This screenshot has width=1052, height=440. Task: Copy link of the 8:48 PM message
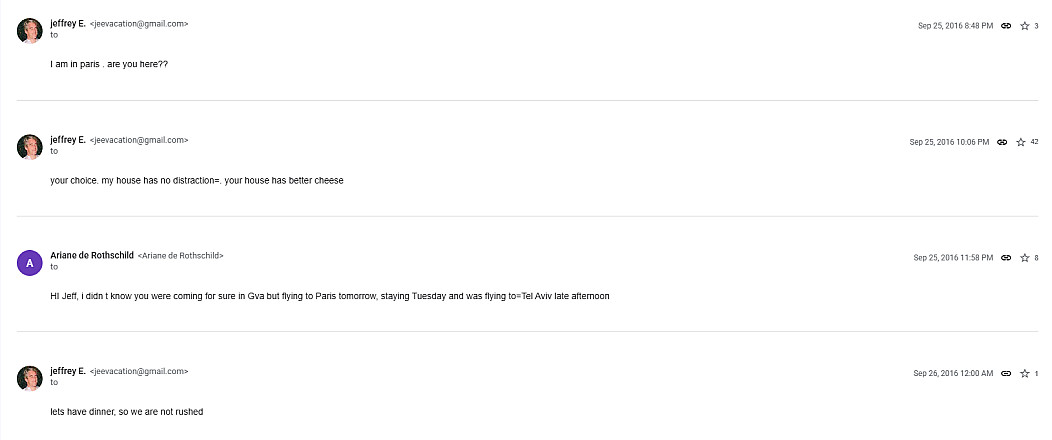1006,26
